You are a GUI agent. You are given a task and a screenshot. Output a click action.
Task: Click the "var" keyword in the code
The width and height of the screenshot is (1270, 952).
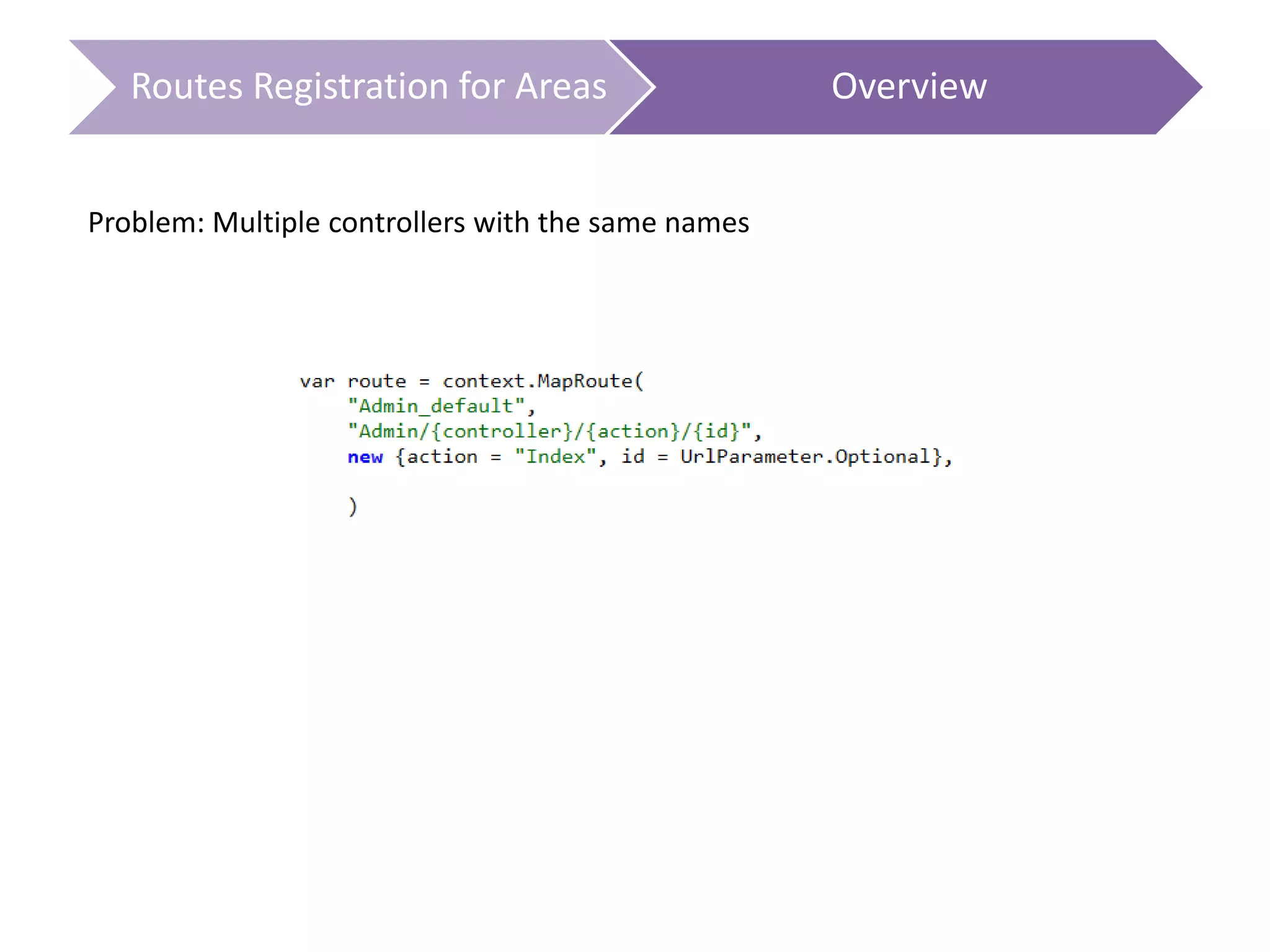[x=317, y=381]
